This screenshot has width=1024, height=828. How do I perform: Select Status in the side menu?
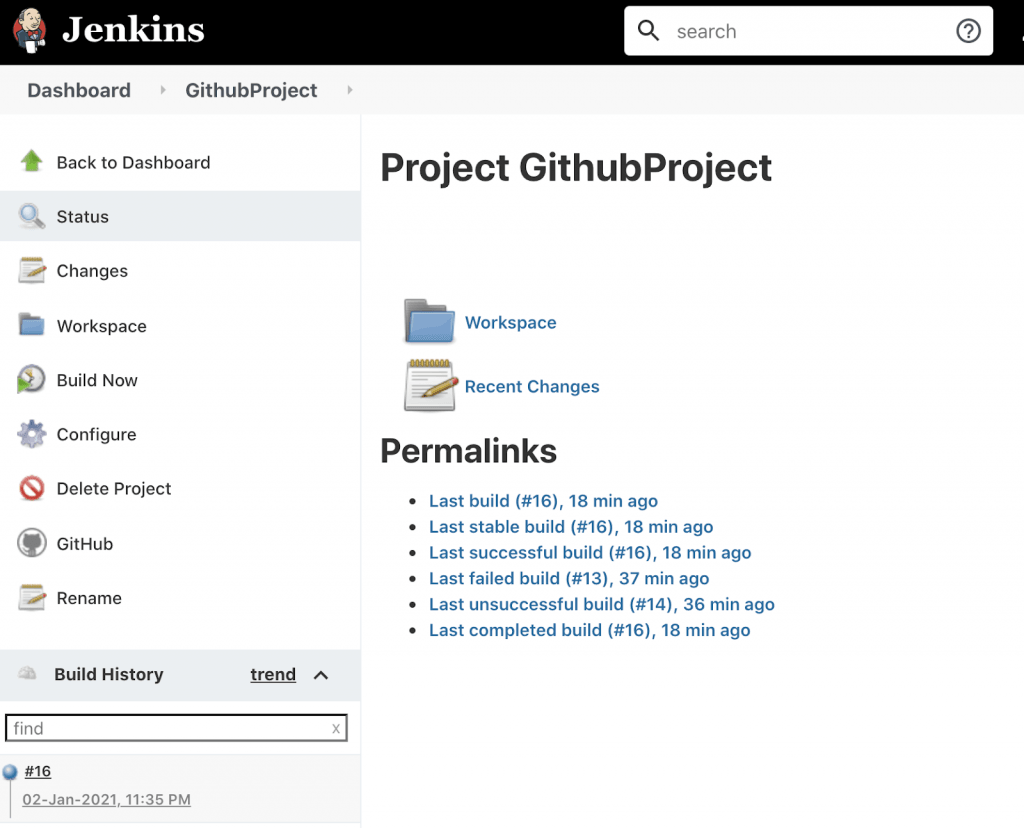82,217
